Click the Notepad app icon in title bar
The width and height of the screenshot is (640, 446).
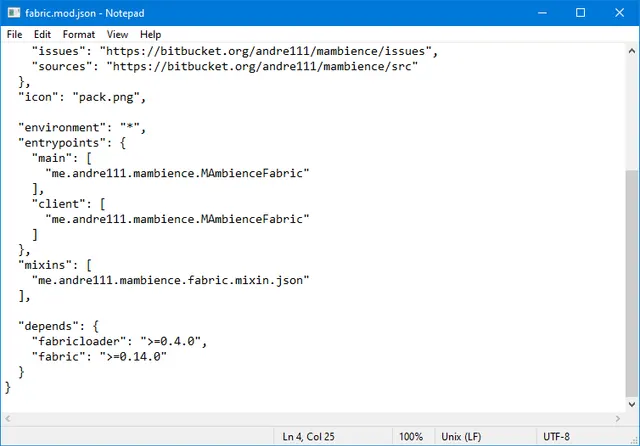pos(14,13)
